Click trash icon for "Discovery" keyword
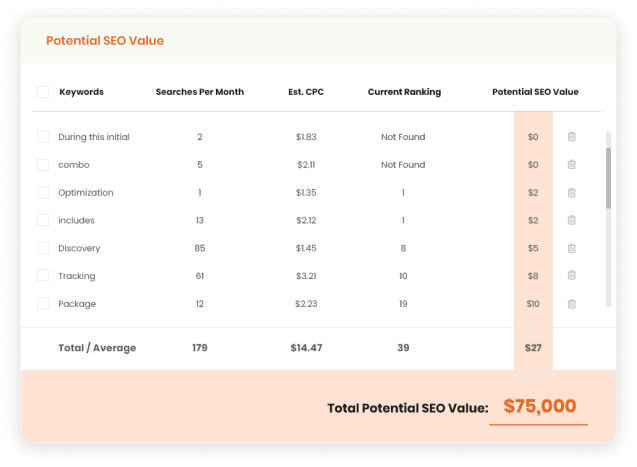Image resolution: width=637 pixels, height=467 pixels. click(x=572, y=248)
